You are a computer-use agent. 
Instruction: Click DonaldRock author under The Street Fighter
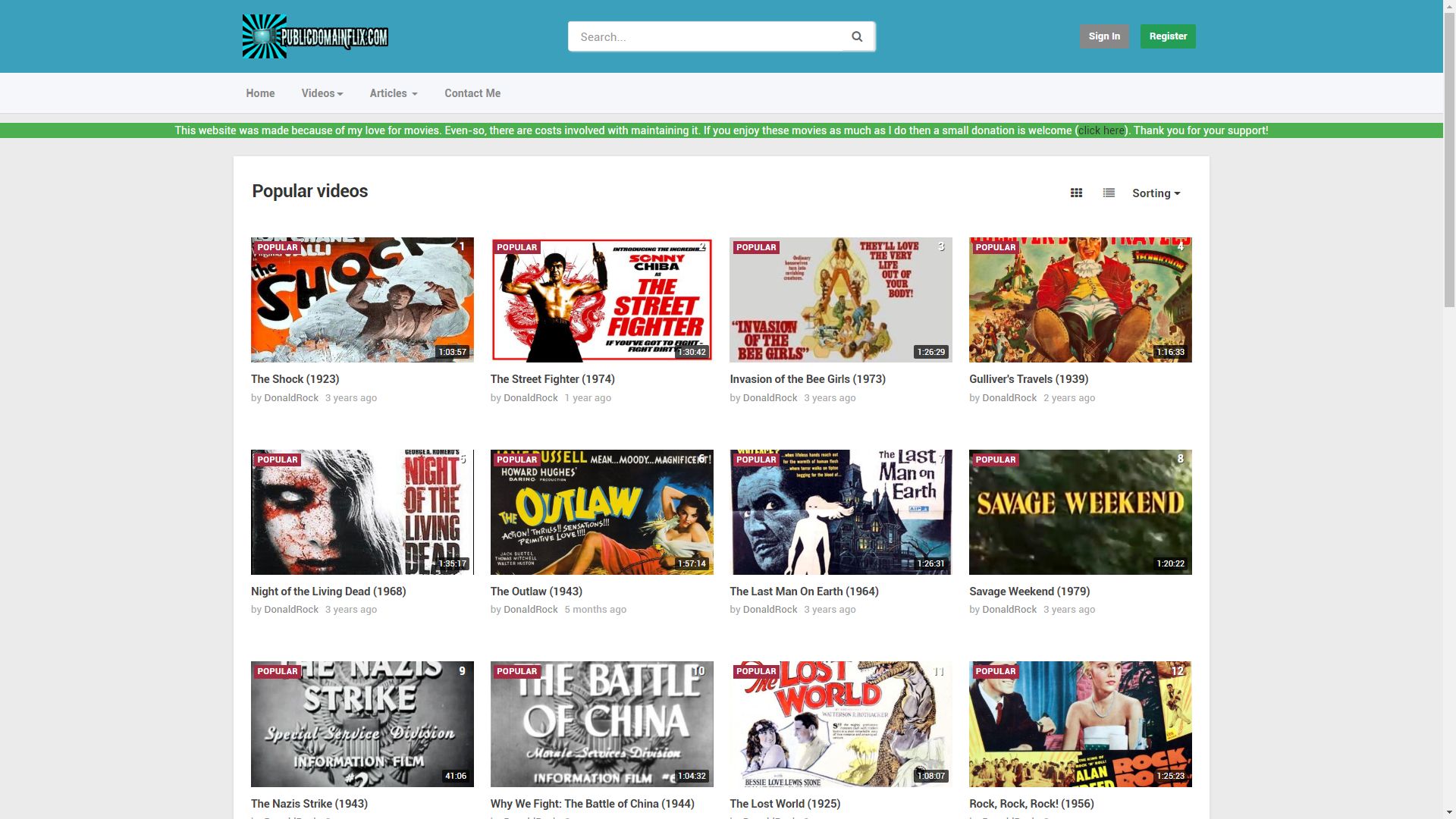click(x=531, y=398)
